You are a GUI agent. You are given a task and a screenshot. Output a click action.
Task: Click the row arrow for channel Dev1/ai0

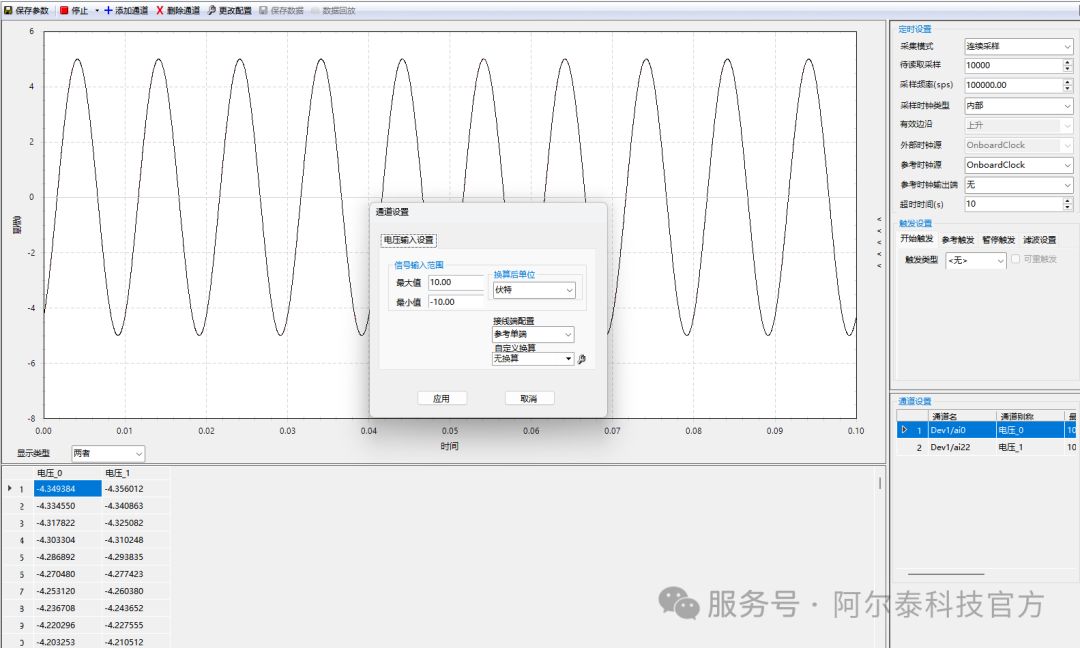[x=905, y=430]
